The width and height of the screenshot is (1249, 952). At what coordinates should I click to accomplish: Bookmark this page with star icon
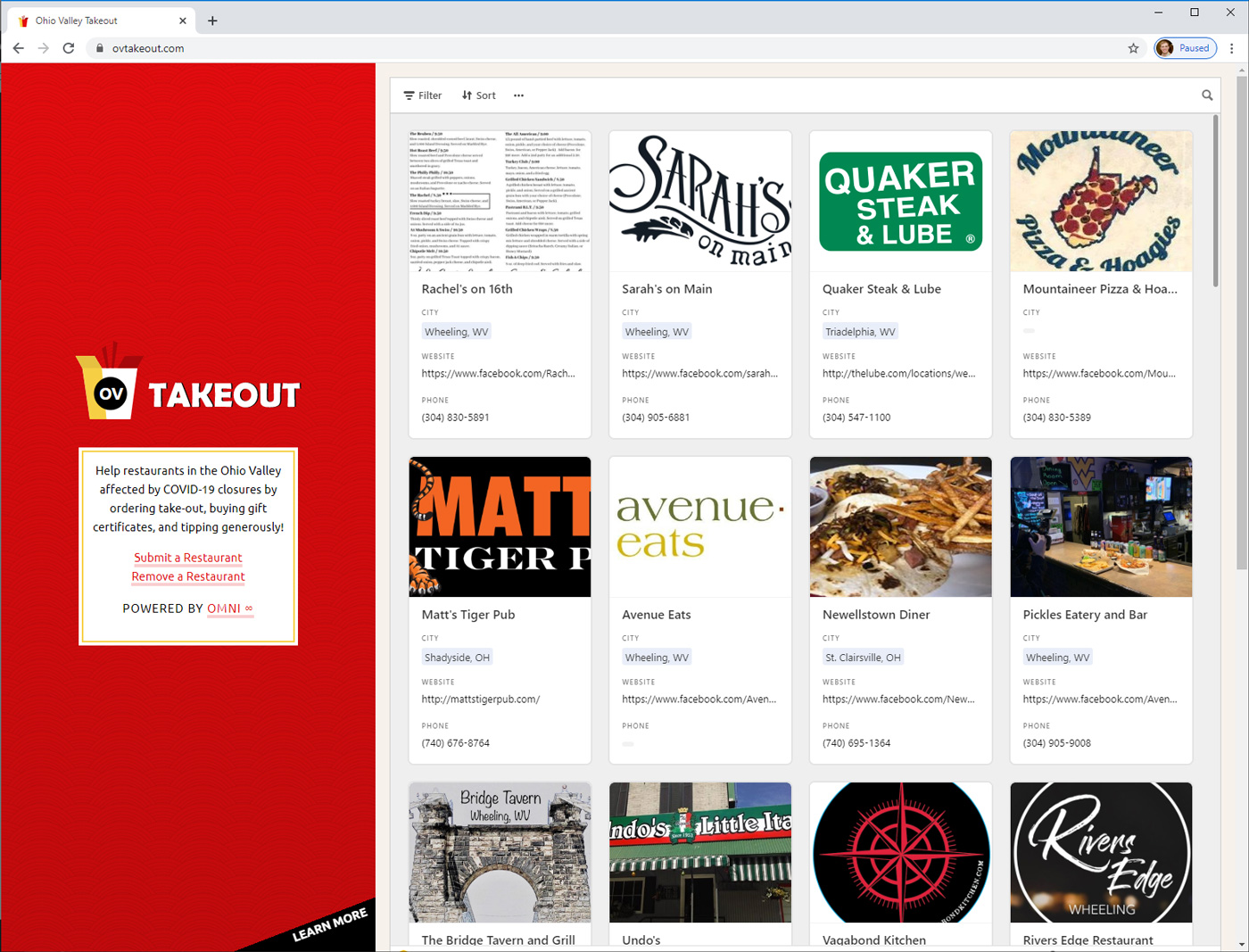pyautogui.click(x=1133, y=48)
